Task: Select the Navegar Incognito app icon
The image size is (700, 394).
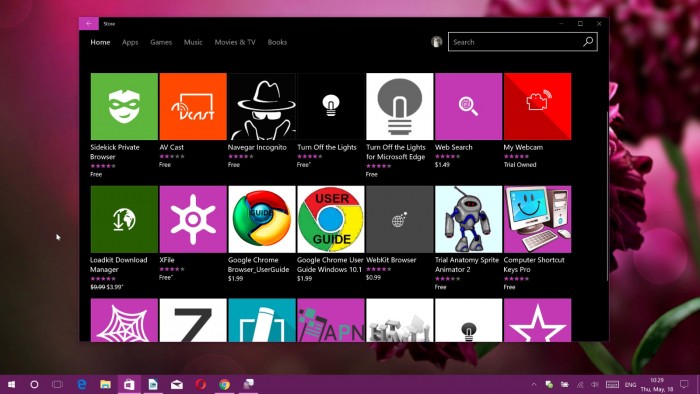Action: click(262, 106)
